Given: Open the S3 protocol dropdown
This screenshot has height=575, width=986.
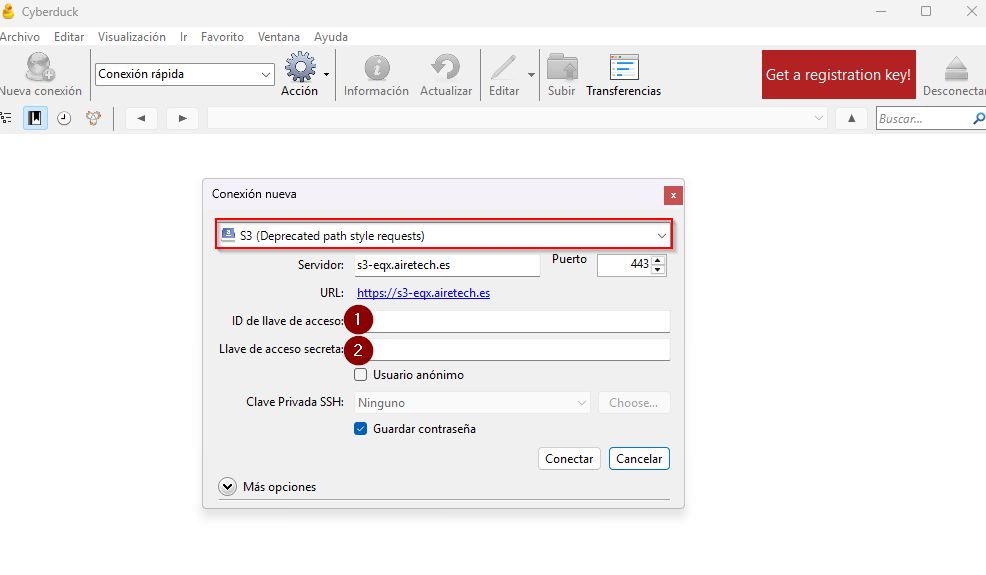Looking at the screenshot, I should click(x=444, y=235).
